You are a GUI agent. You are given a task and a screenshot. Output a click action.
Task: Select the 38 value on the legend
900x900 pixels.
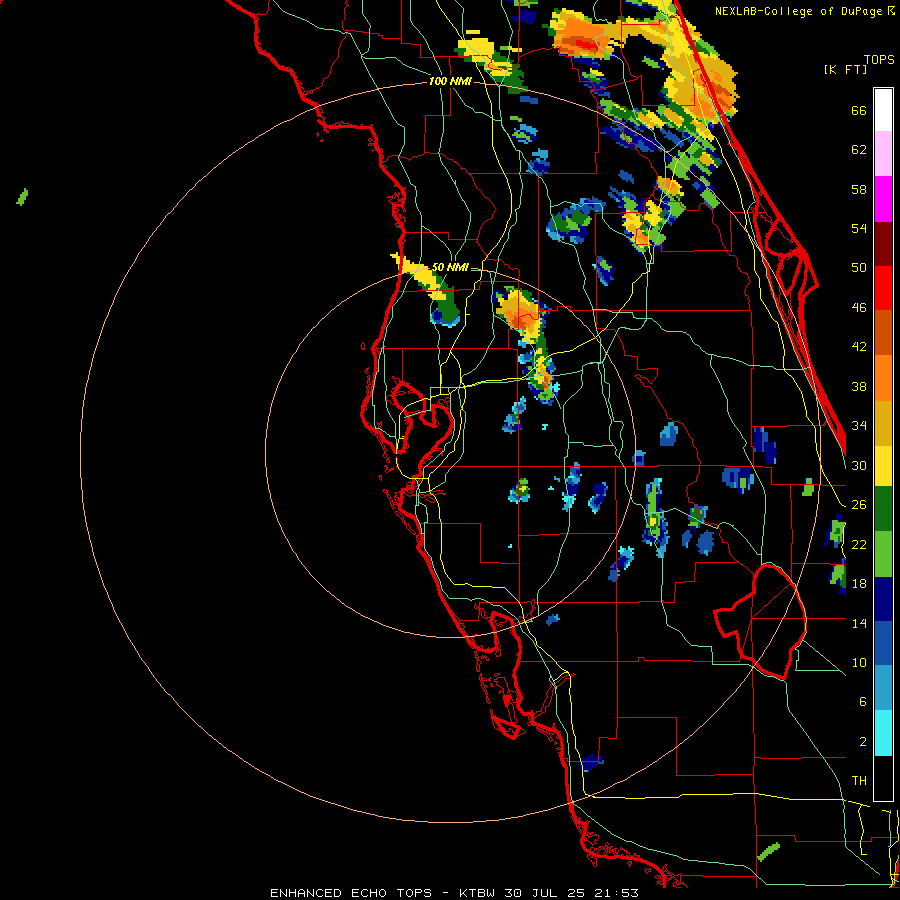pos(859,386)
